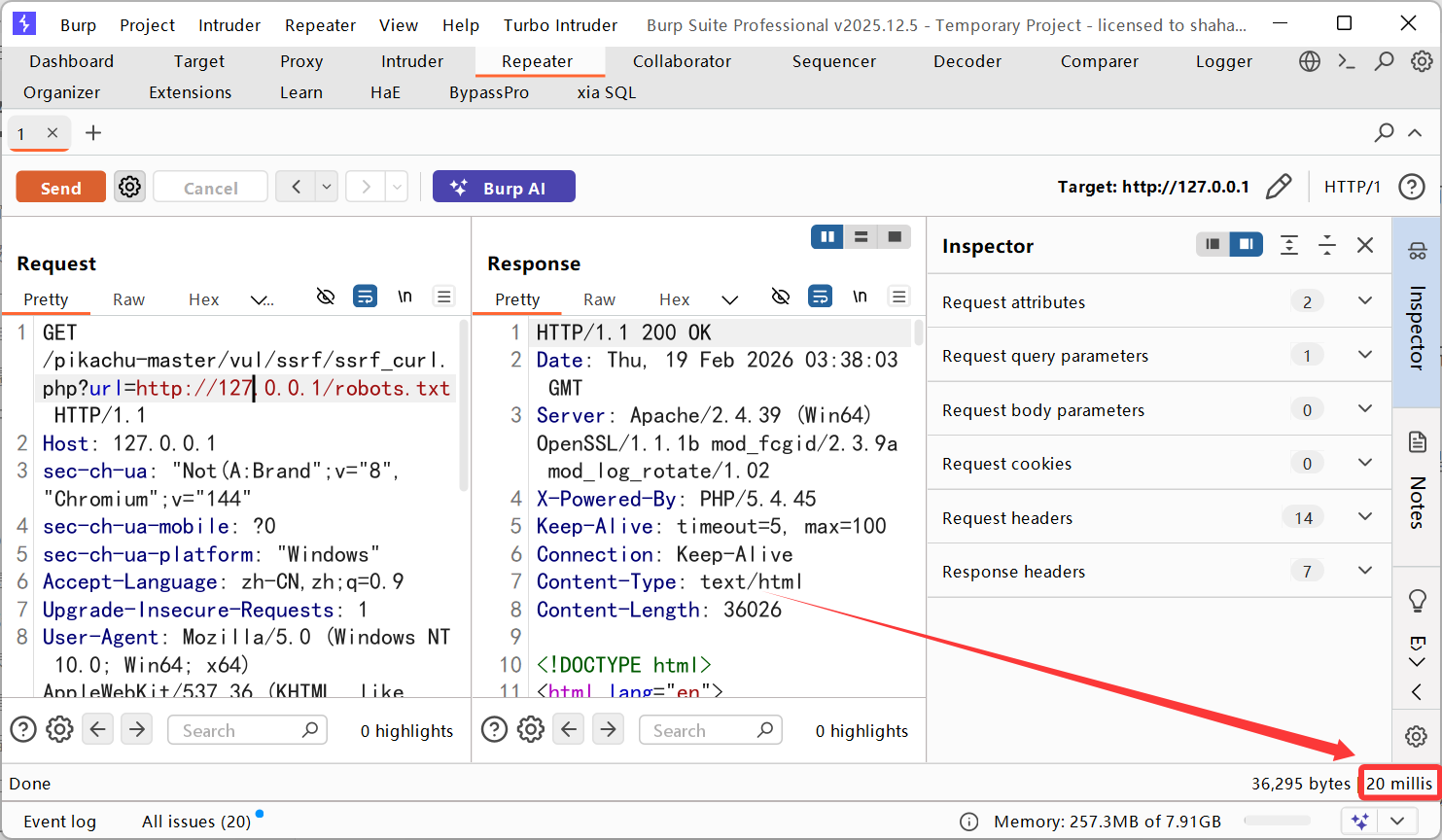The height and width of the screenshot is (840, 1442).
Task: Open Turbo Intruder menu
Action: click(x=560, y=25)
